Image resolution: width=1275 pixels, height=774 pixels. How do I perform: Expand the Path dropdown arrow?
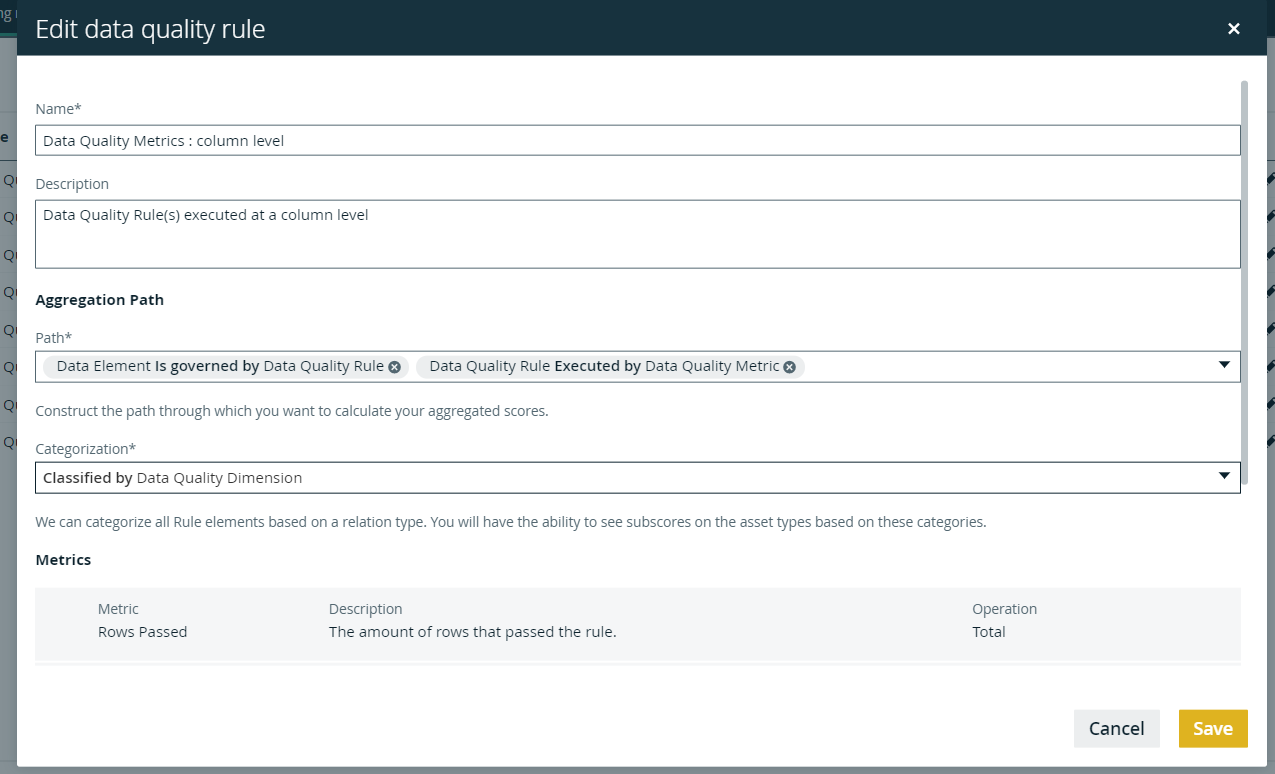pyautogui.click(x=1224, y=365)
